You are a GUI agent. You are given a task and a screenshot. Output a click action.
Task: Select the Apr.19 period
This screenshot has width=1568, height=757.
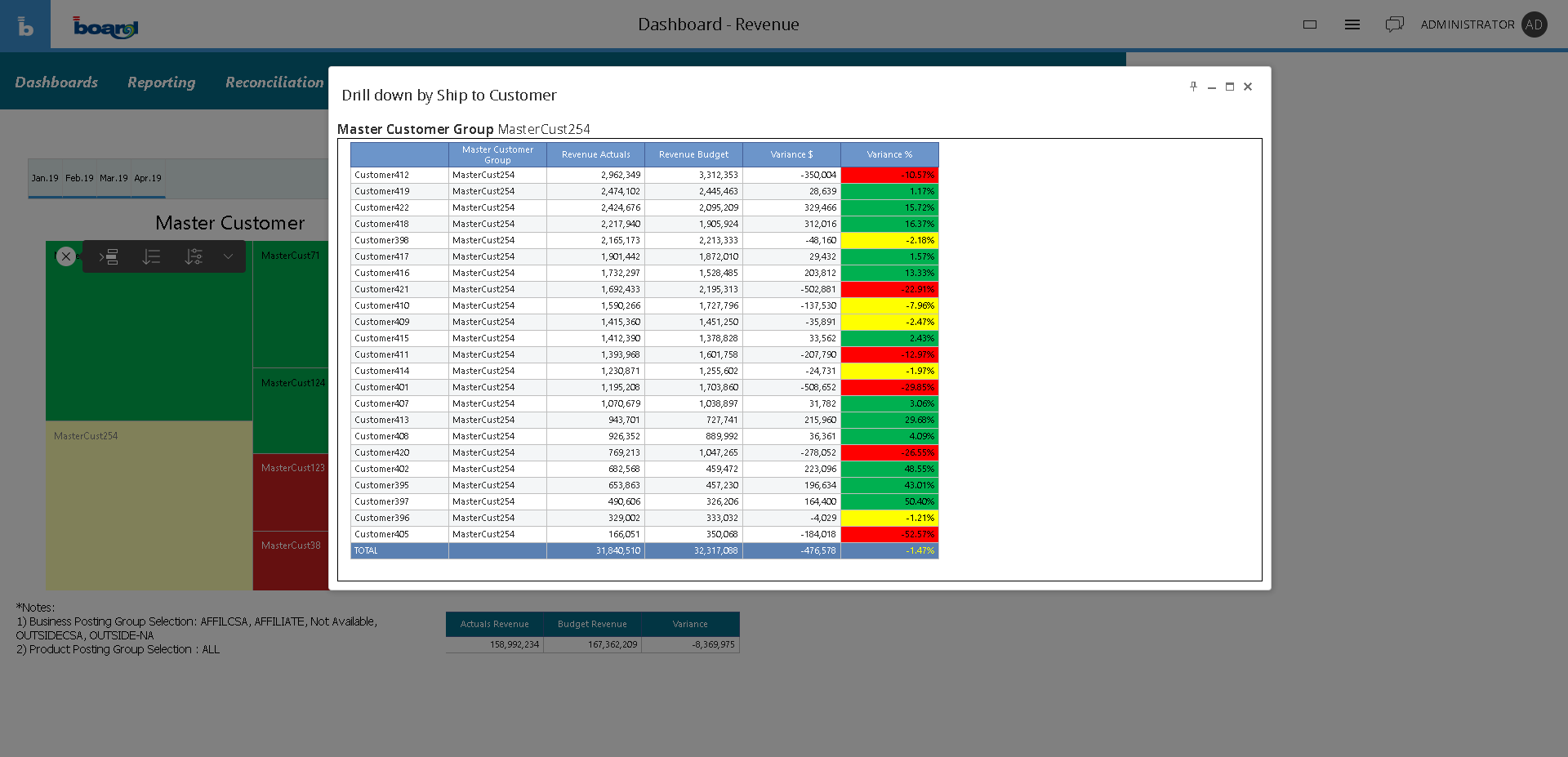pyautogui.click(x=148, y=178)
